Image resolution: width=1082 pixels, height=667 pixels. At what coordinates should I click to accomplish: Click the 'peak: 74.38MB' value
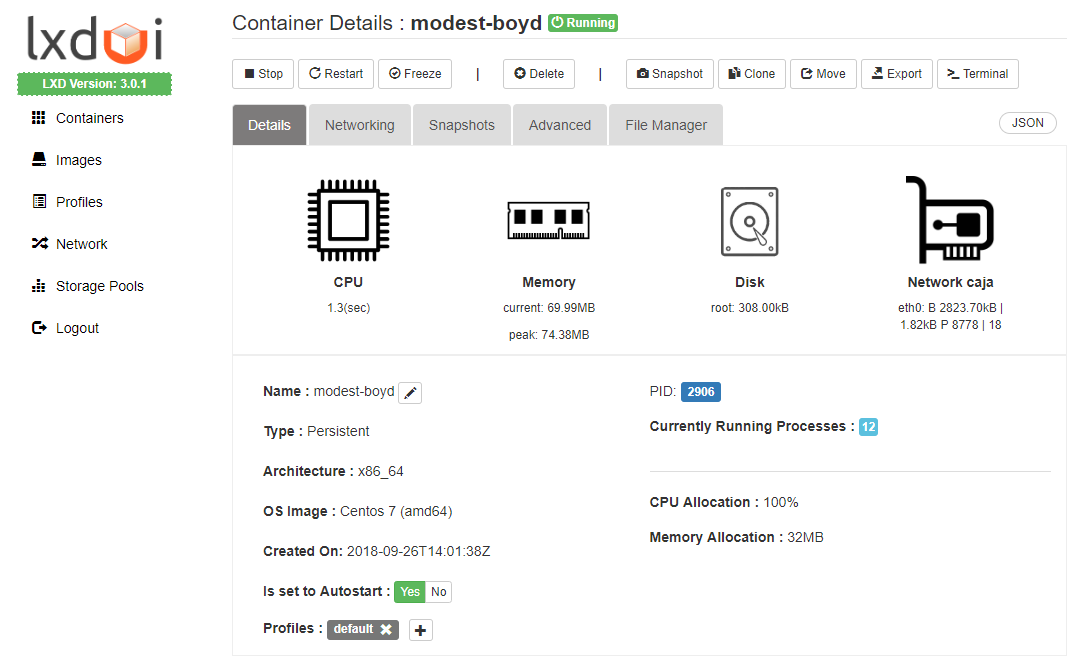point(549,335)
